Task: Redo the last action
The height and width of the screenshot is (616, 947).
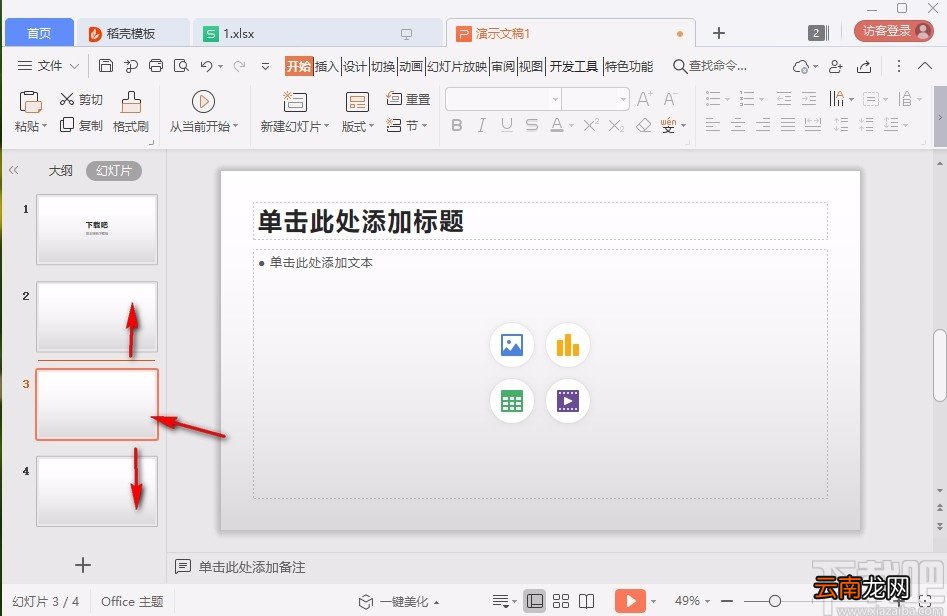Action: coord(239,65)
